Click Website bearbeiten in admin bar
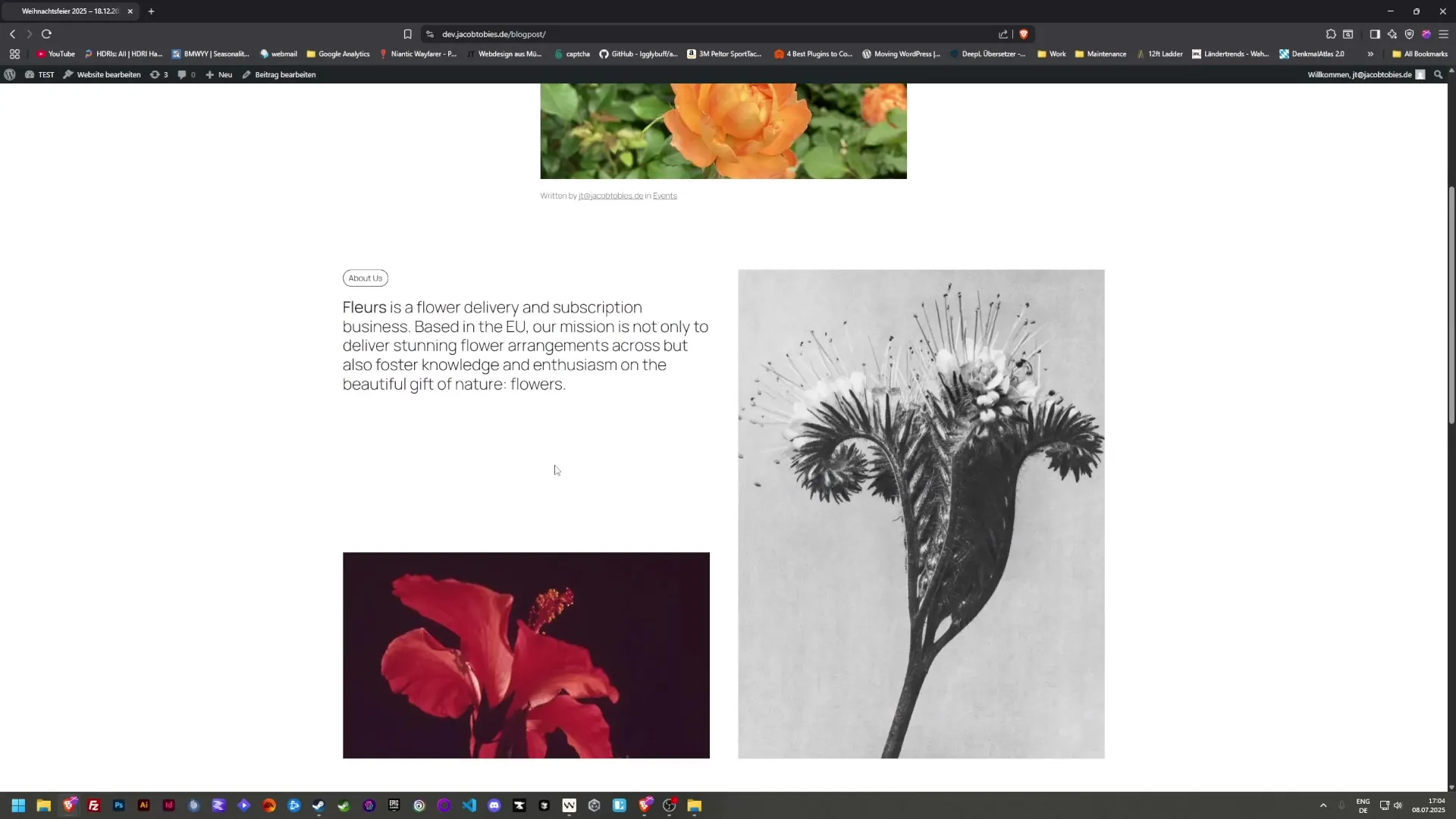 pos(102,74)
